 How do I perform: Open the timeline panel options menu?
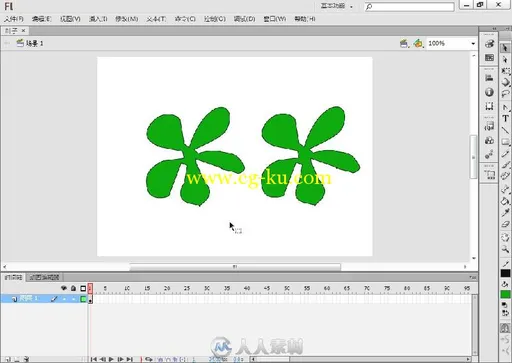click(473, 277)
